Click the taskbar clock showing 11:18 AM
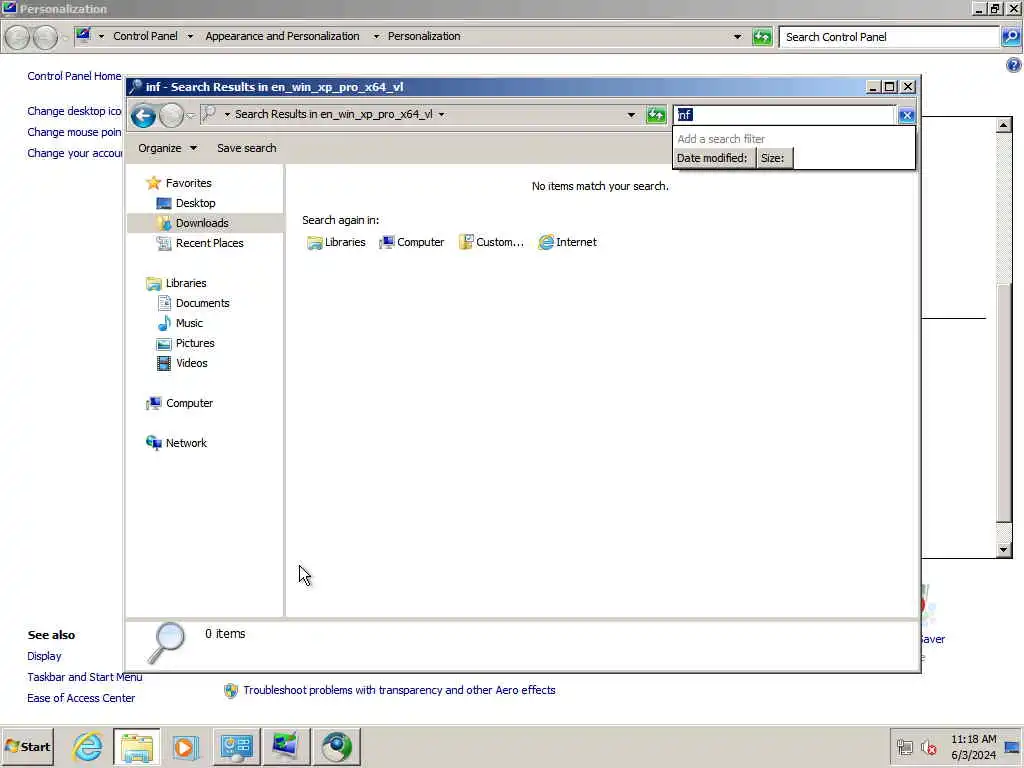Screen dimensions: 1024x768 coord(973,747)
